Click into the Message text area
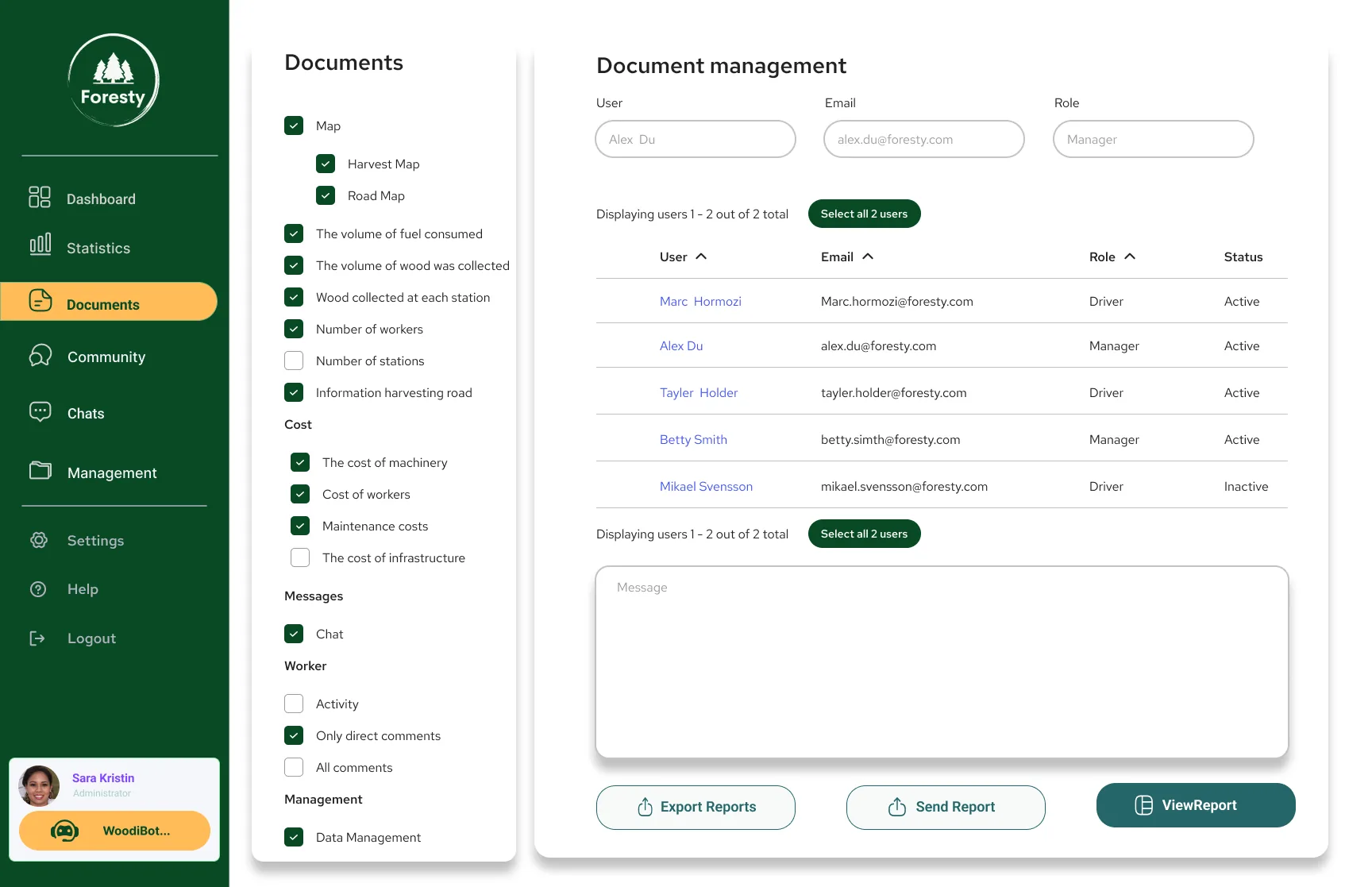 pos(942,661)
